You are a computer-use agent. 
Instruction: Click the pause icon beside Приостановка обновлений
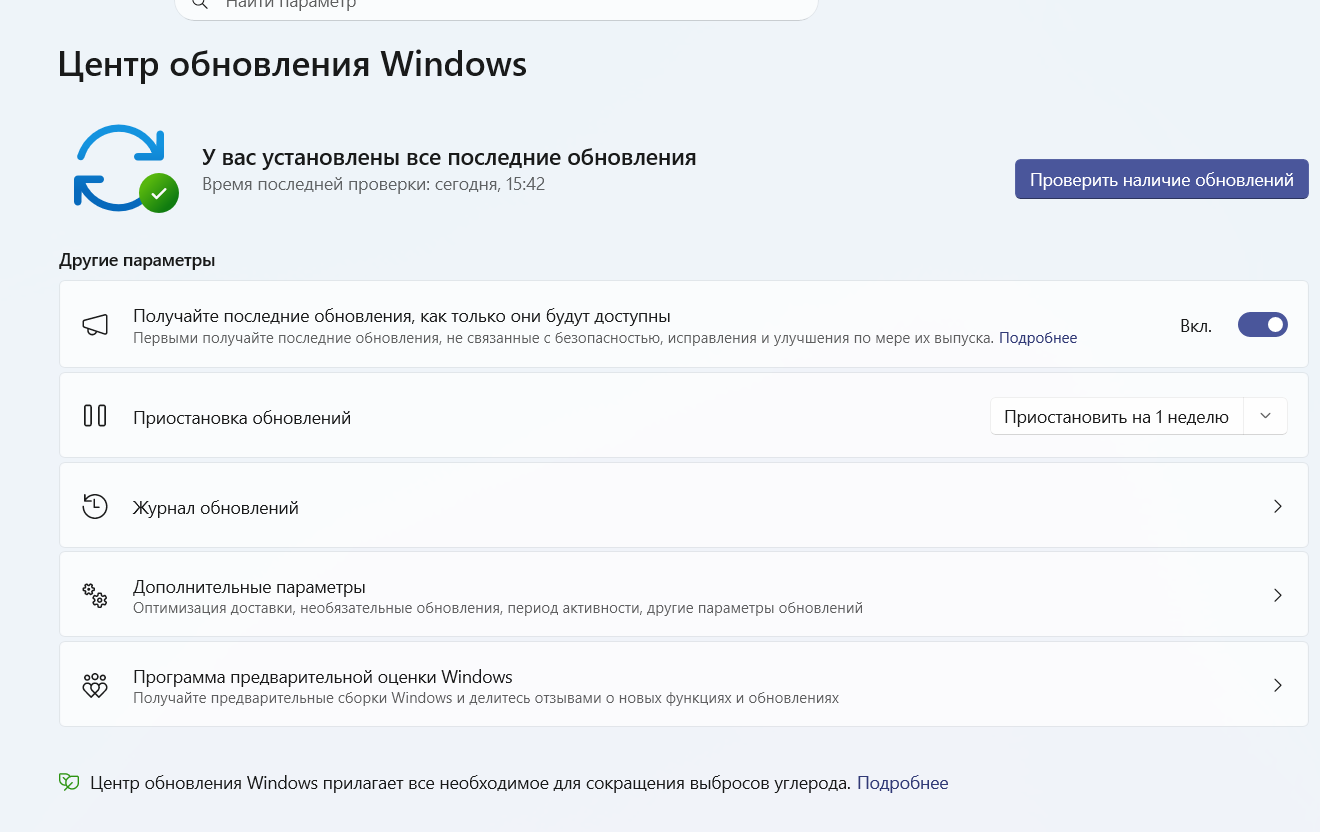click(95, 416)
